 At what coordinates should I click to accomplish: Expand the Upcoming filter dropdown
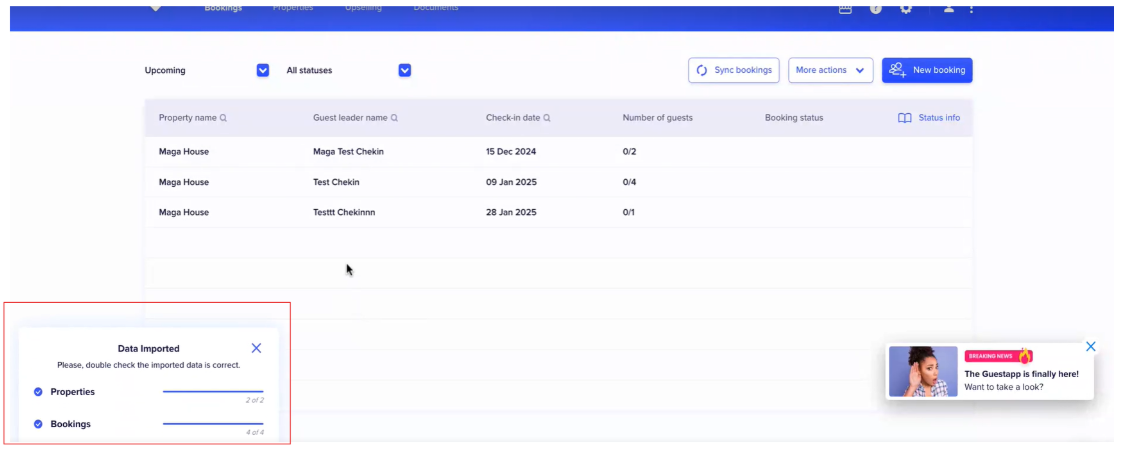[x=263, y=71]
